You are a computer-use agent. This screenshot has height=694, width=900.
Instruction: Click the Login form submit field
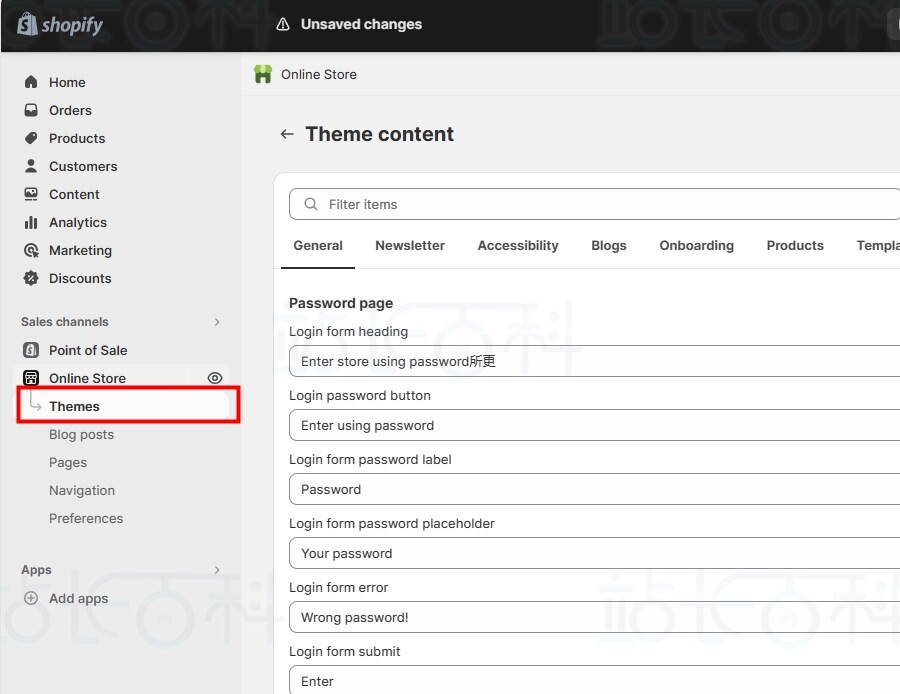(594, 680)
